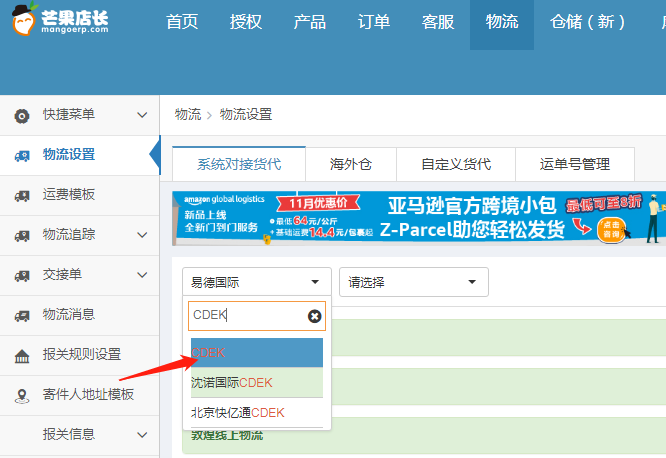Viewport: 666px width, 458px height.
Task: Open the 产品 top menu item
Action: 310,22
